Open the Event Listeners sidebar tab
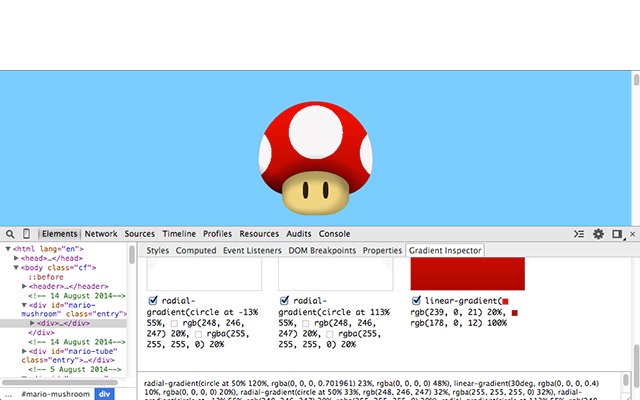This screenshot has width=640, height=400. pos(252,251)
